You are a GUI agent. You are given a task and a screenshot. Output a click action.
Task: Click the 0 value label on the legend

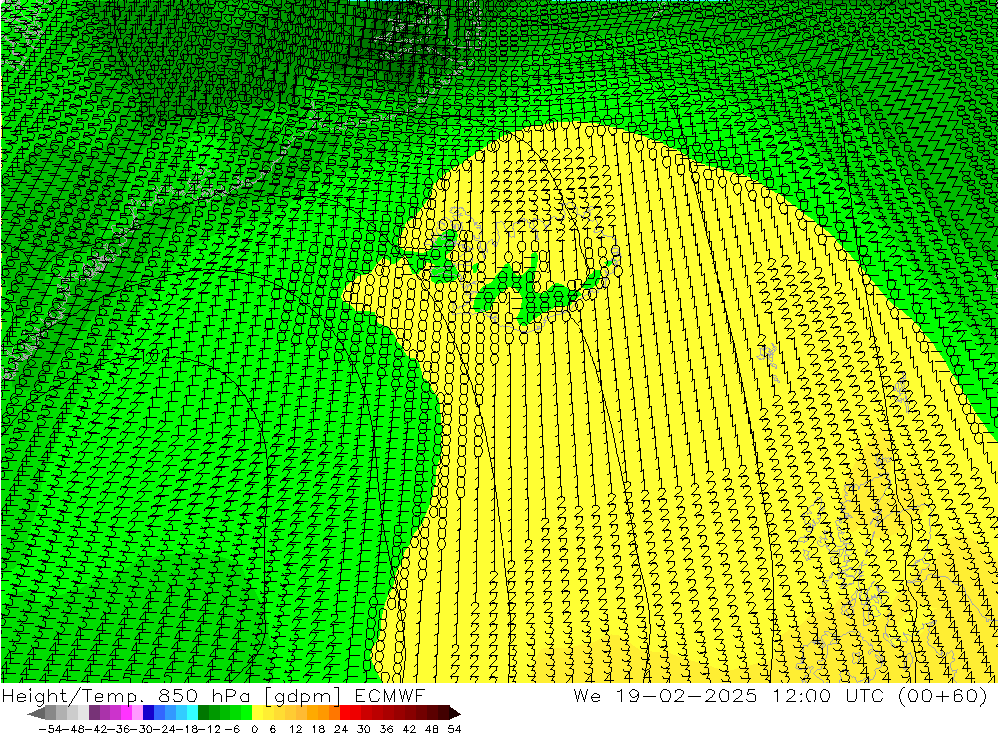[256, 728]
